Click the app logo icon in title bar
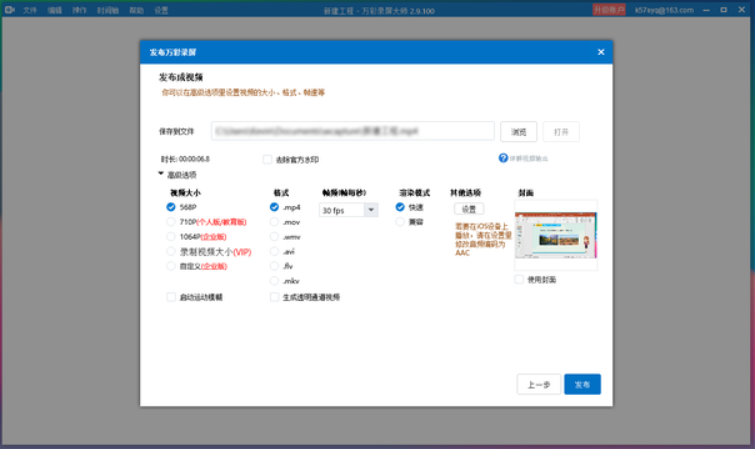The width and height of the screenshot is (755, 449). point(9,10)
